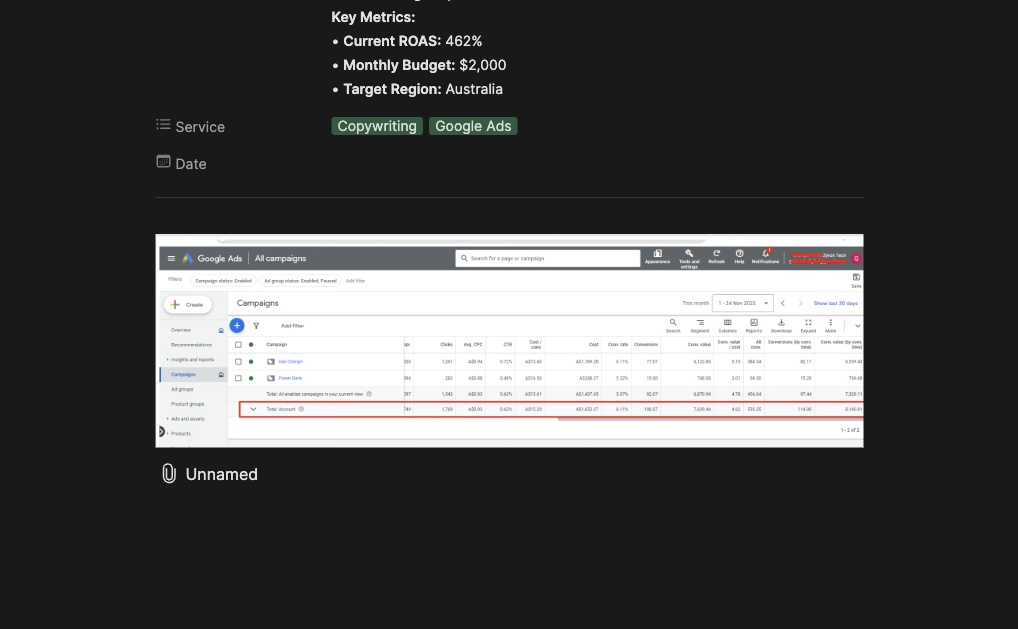Viewport: 1018px width, 629px height.
Task: Click help icon beside 'Total: All enabled campaigns'
Action: pos(369,393)
